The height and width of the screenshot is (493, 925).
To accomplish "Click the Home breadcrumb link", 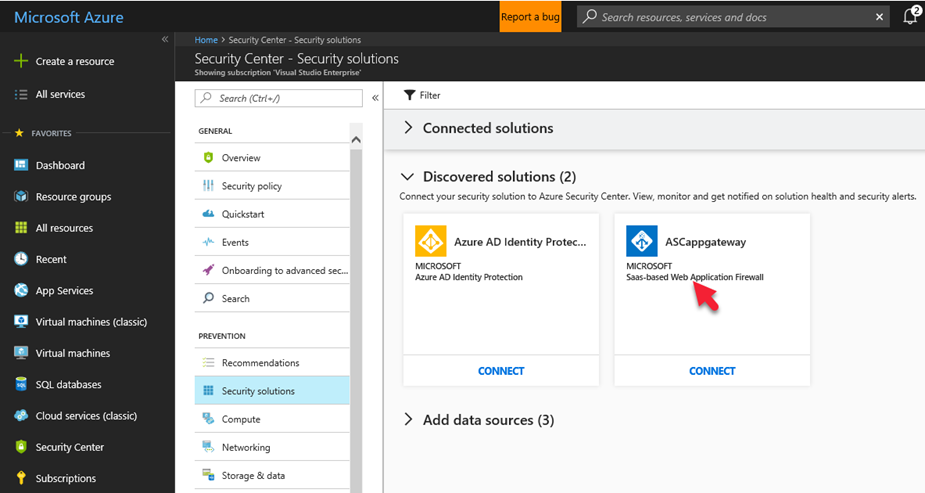I will tap(206, 40).
